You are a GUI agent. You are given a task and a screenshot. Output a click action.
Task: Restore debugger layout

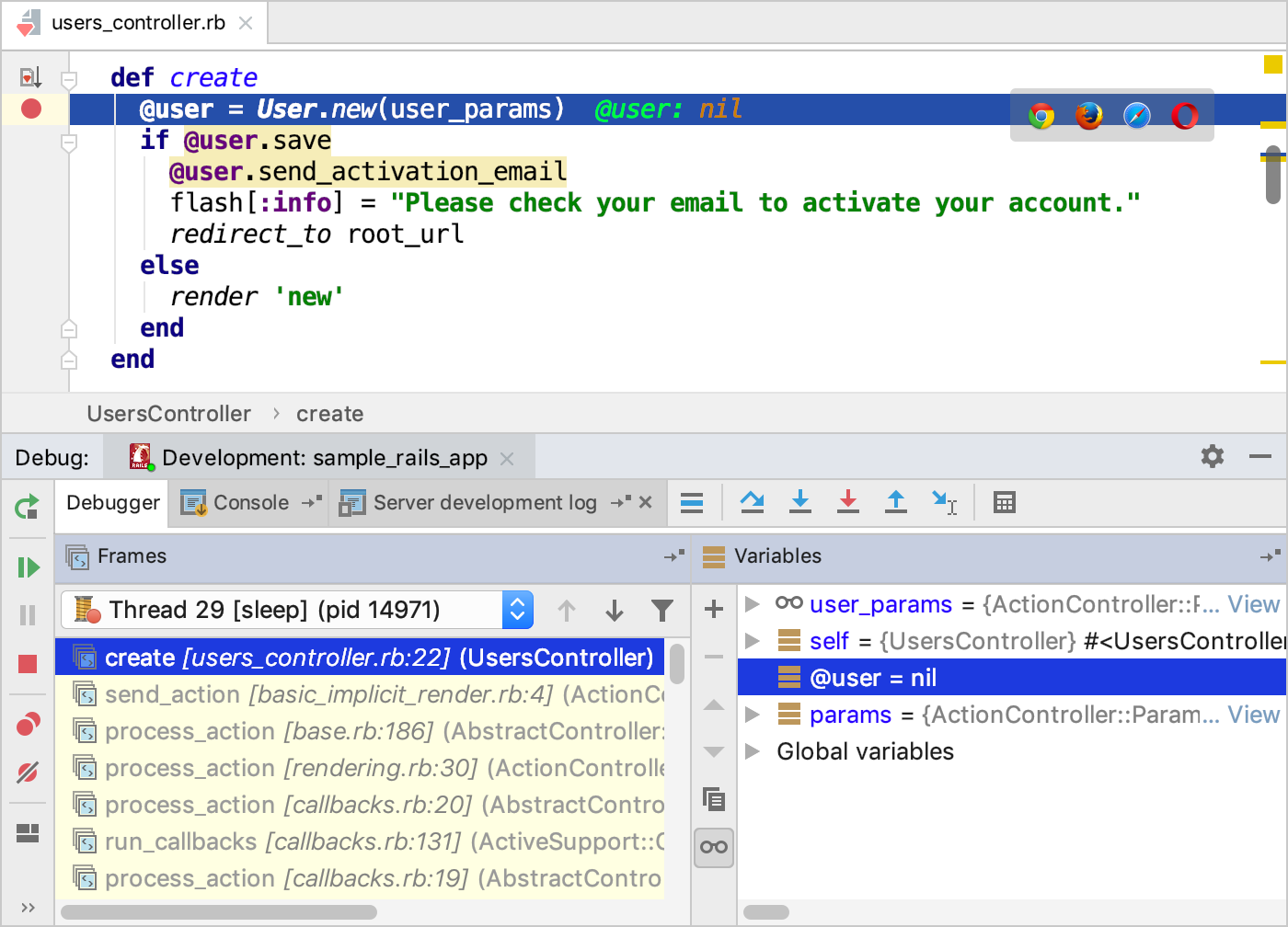[x=28, y=833]
